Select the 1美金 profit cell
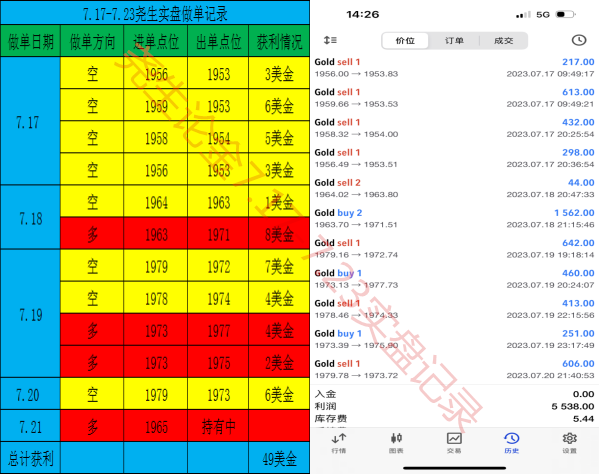The image size is (600, 474). point(279,201)
